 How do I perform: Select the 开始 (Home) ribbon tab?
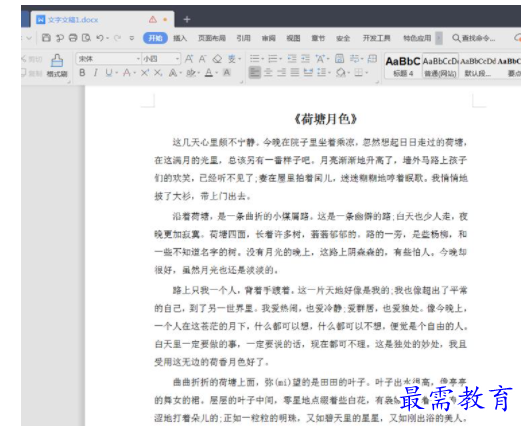pos(155,38)
